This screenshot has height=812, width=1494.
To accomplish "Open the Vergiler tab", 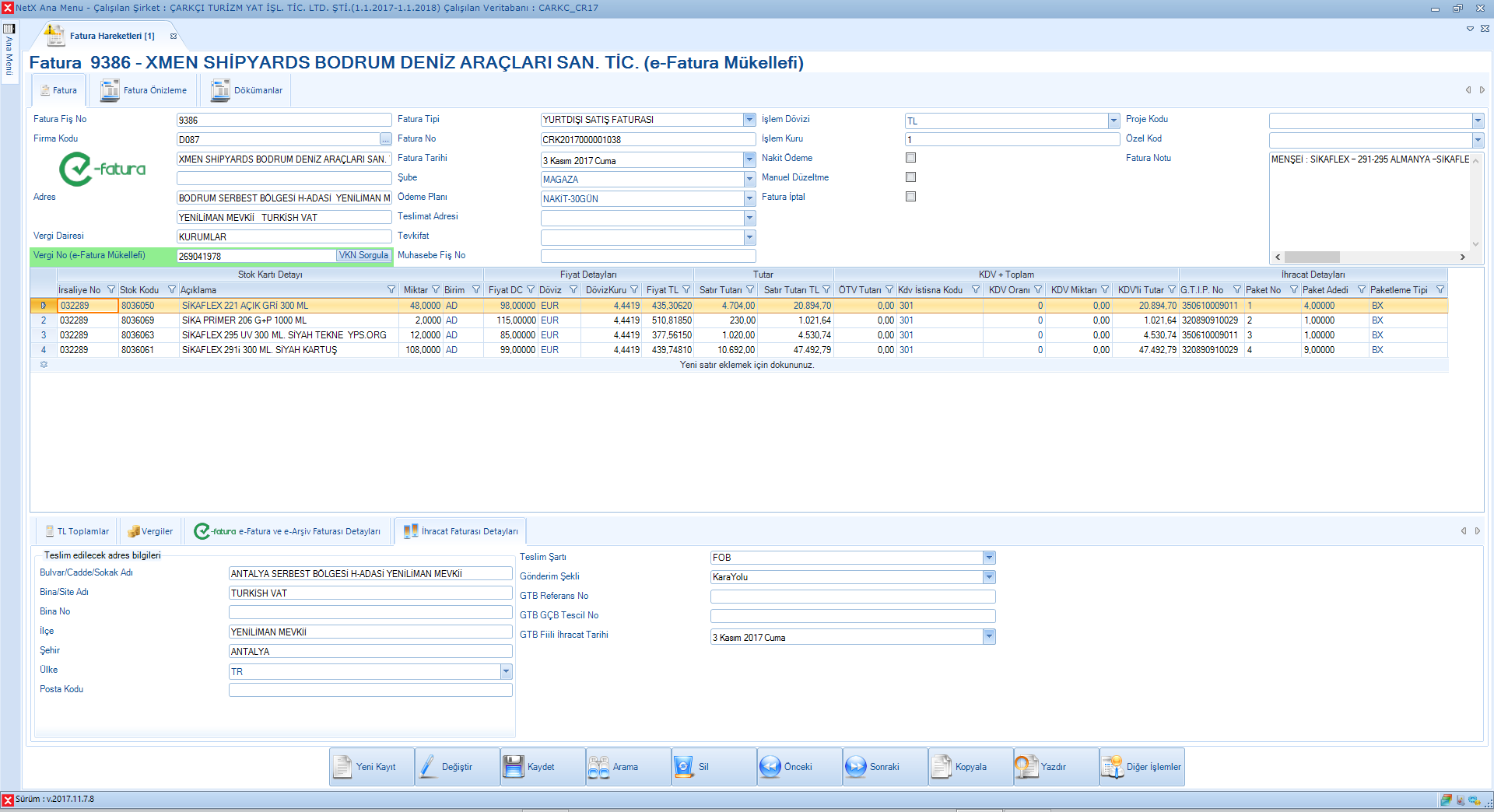I will click(x=150, y=531).
